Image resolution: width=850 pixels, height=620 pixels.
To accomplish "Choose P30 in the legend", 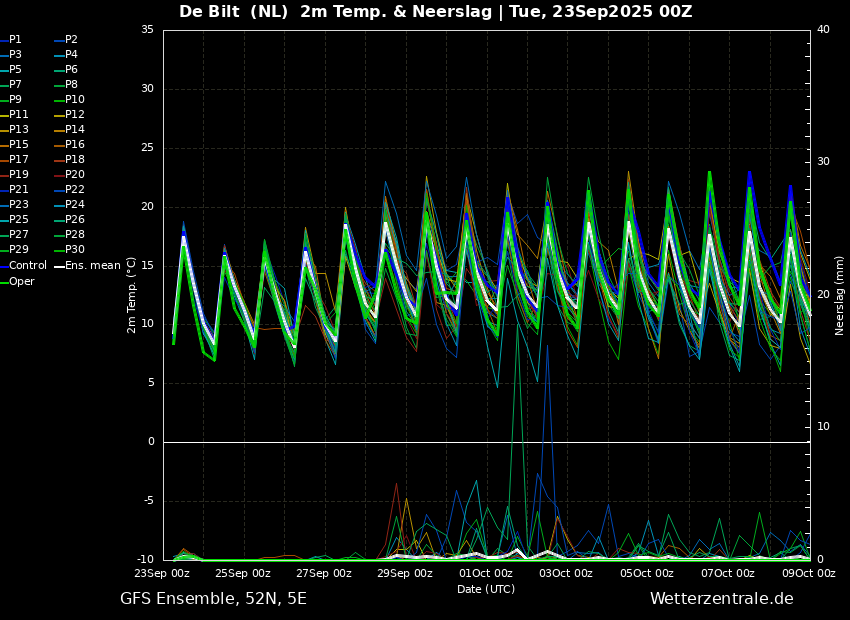I will tap(75, 249).
